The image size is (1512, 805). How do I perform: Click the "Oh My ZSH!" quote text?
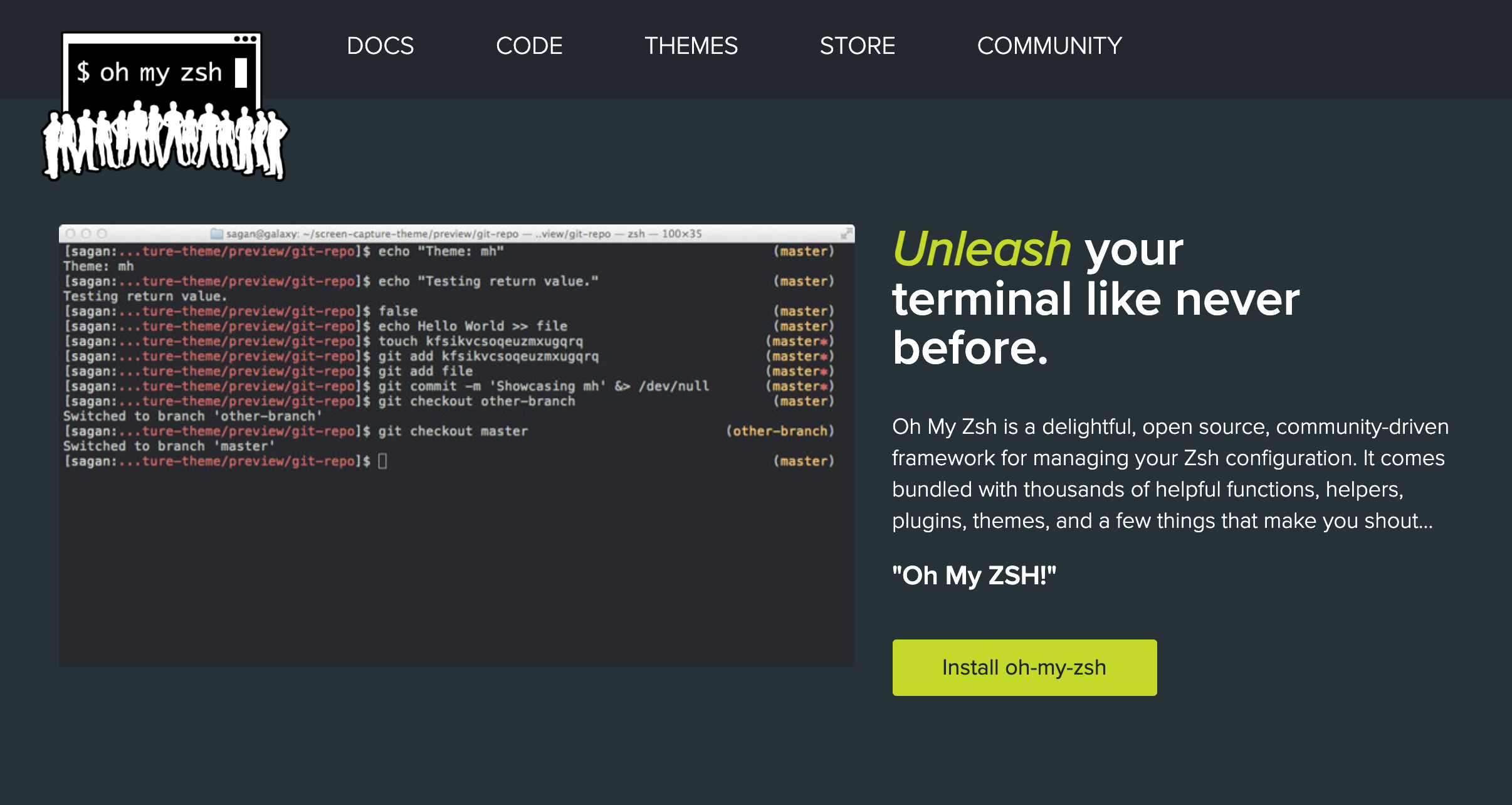(x=974, y=575)
